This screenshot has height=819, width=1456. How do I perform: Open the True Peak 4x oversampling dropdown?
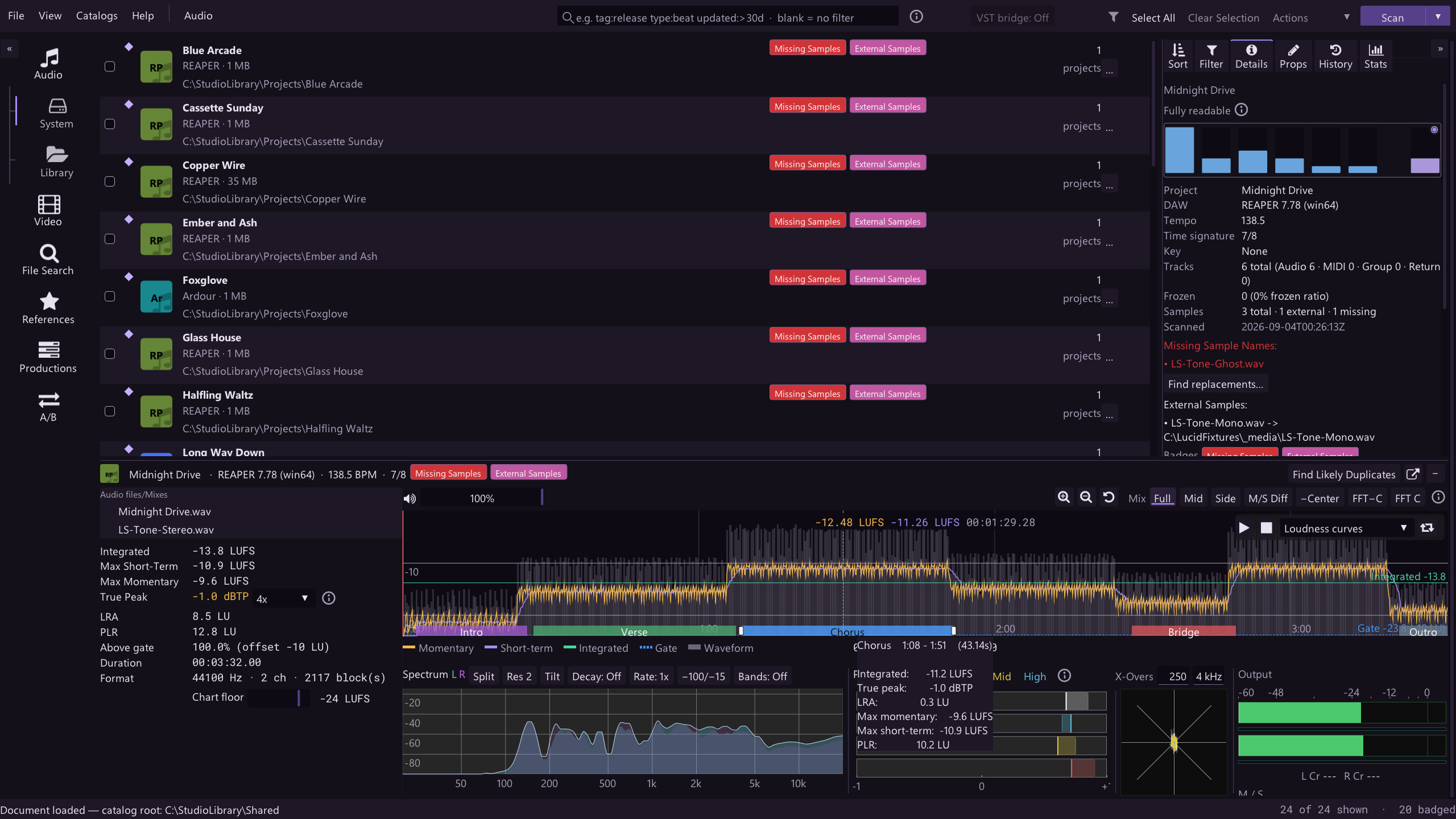tap(283, 598)
